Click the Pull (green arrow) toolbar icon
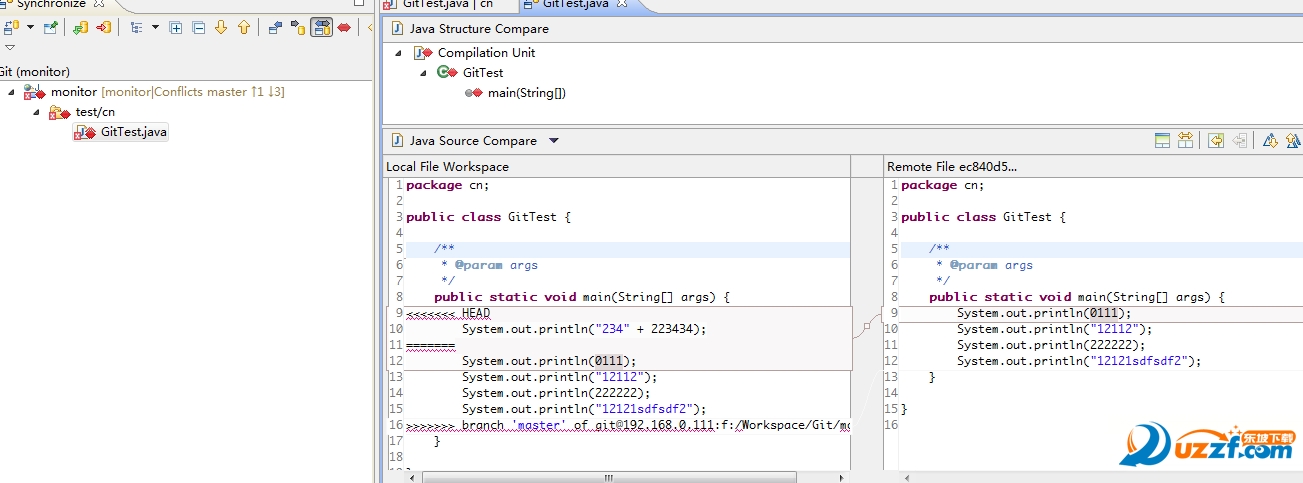The height and width of the screenshot is (483, 1303). click(81, 28)
